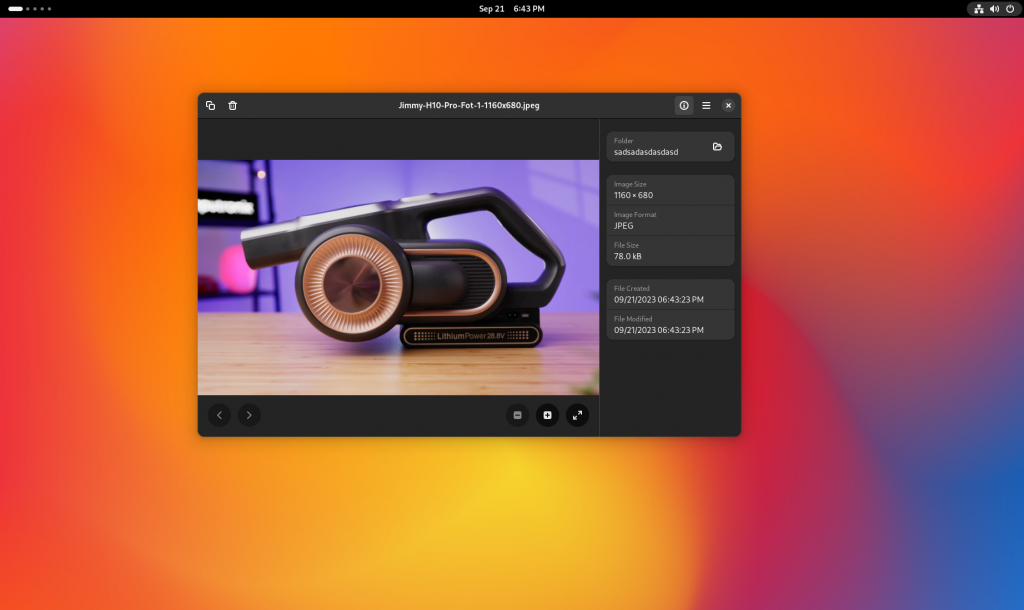Click the File Modified date row
The height and width of the screenshot is (610, 1024).
click(x=670, y=324)
